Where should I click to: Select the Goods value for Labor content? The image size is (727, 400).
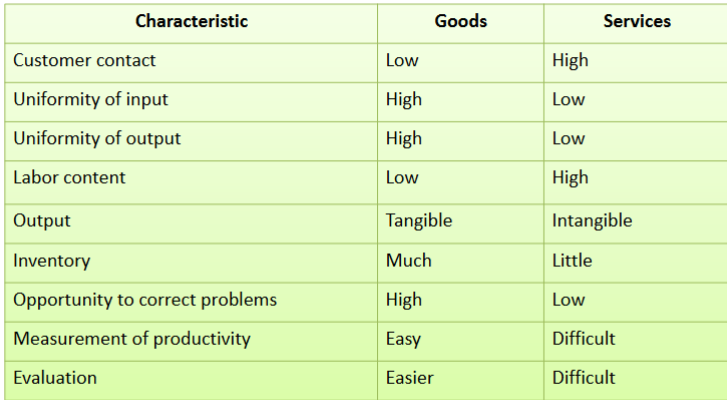(402, 178)
